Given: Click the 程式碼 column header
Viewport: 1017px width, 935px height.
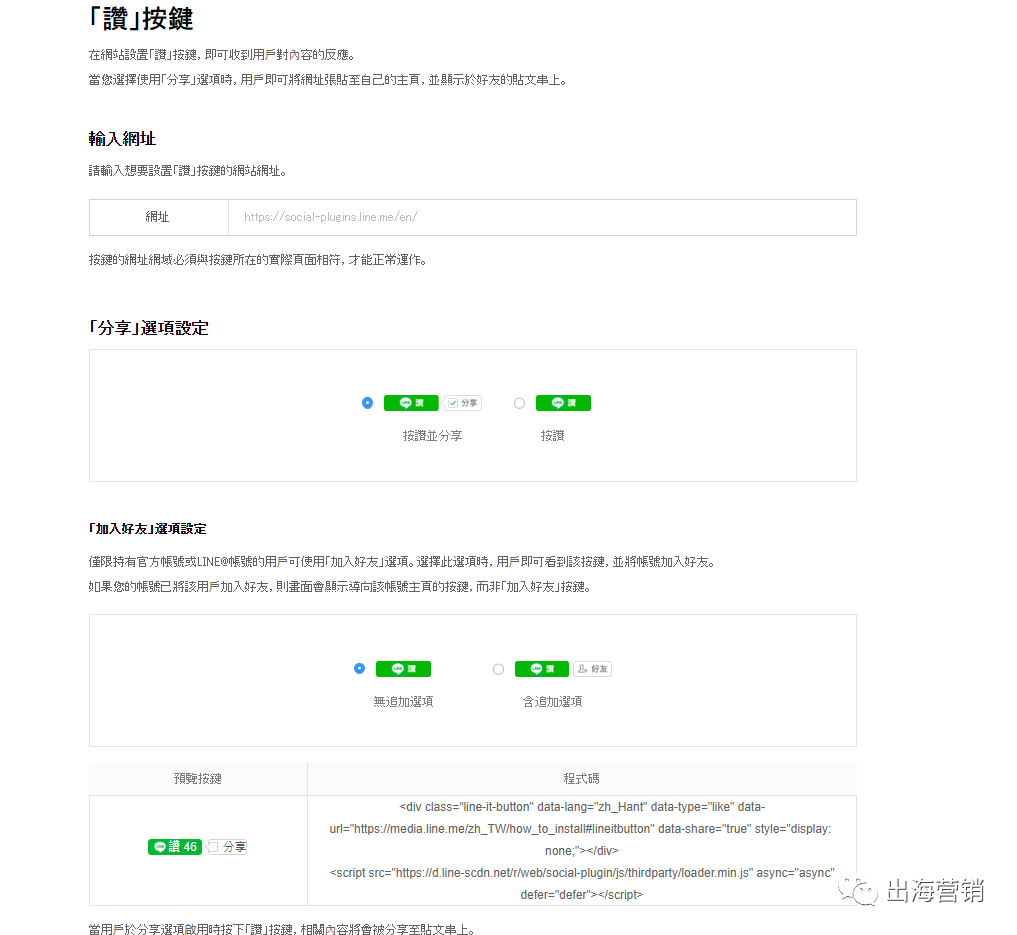Looking at the screenshot, I should point(581,779).
